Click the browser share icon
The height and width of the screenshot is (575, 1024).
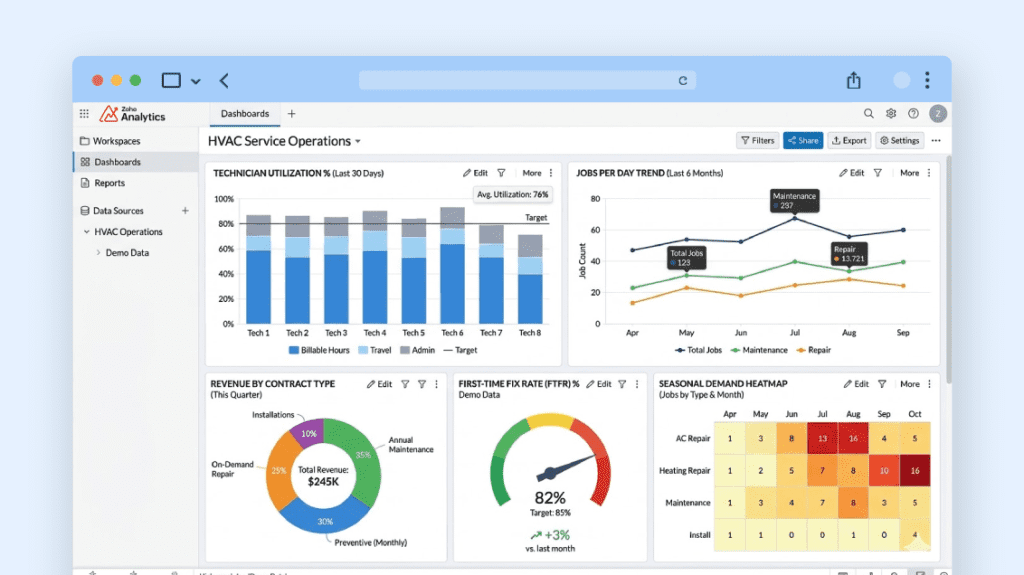tap(853, 81)
